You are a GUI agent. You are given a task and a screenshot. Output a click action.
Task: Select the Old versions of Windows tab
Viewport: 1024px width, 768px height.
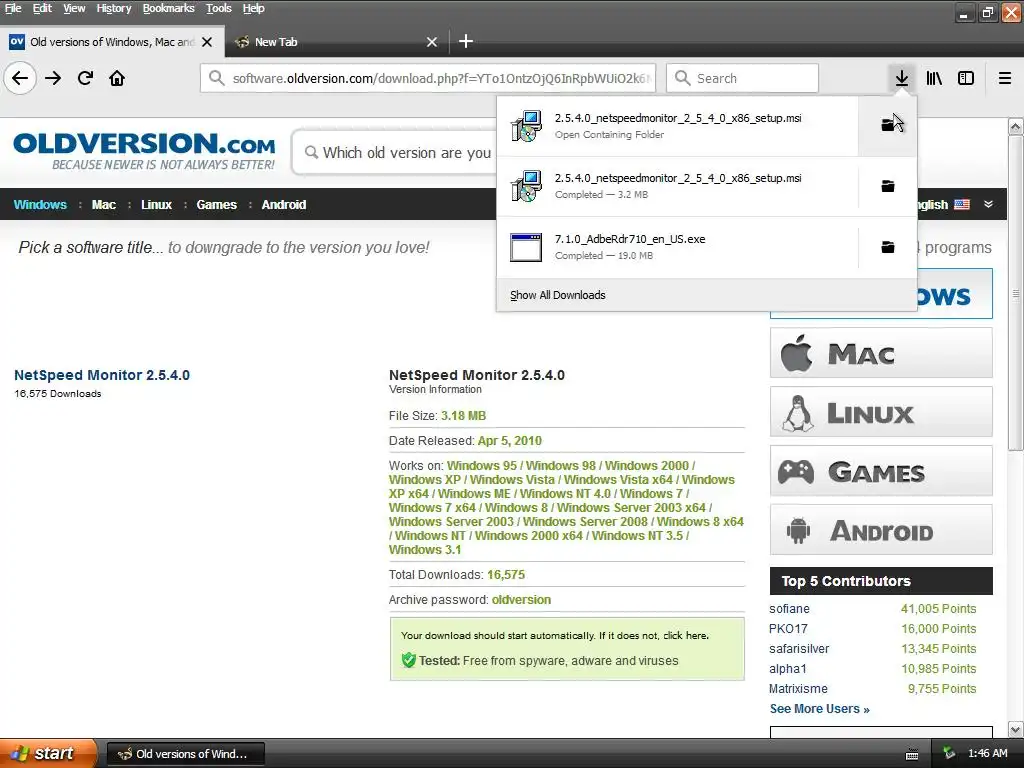(112, 42)
